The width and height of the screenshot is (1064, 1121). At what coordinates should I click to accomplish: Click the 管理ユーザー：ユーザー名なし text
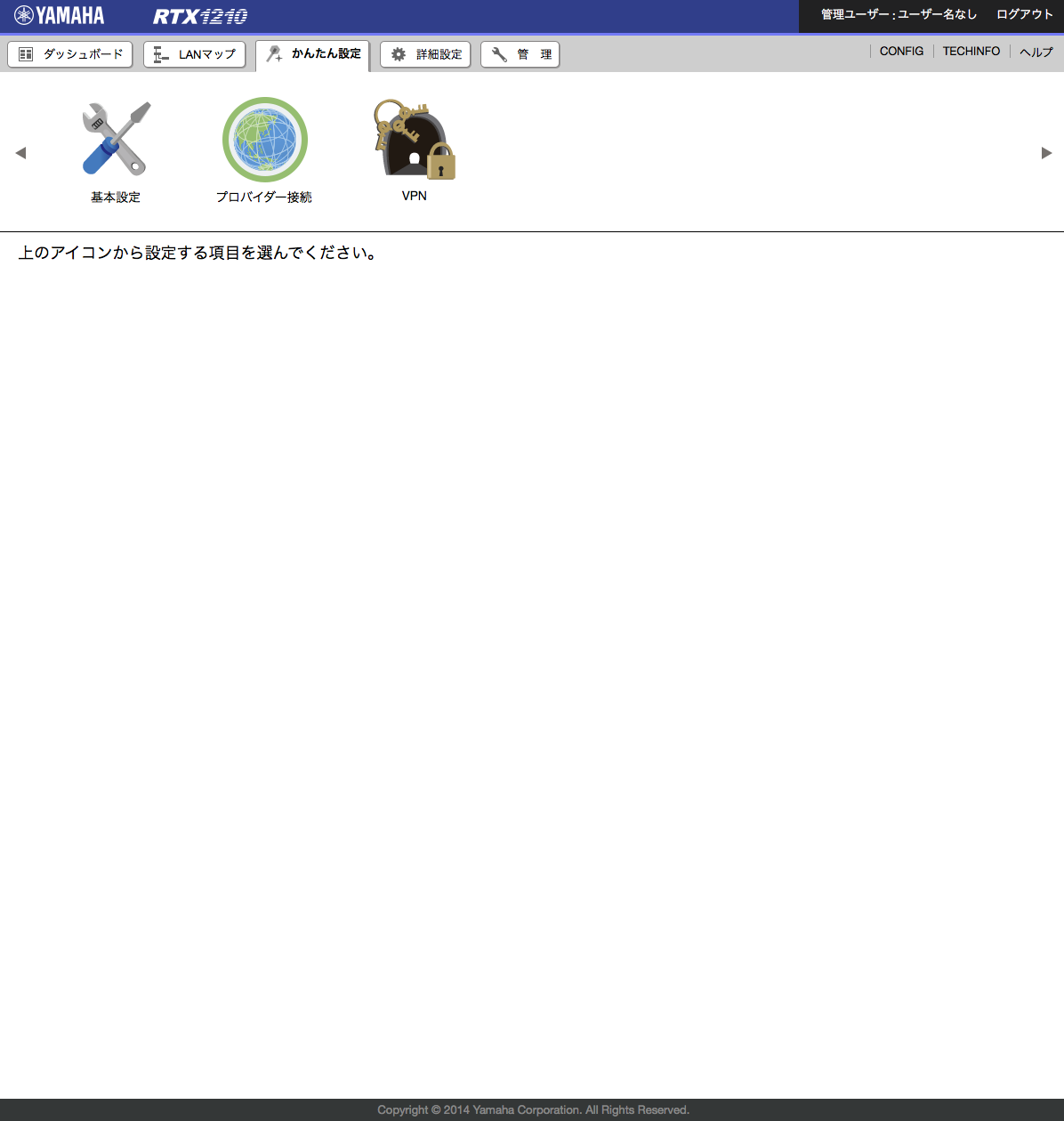tap(899, 14)
